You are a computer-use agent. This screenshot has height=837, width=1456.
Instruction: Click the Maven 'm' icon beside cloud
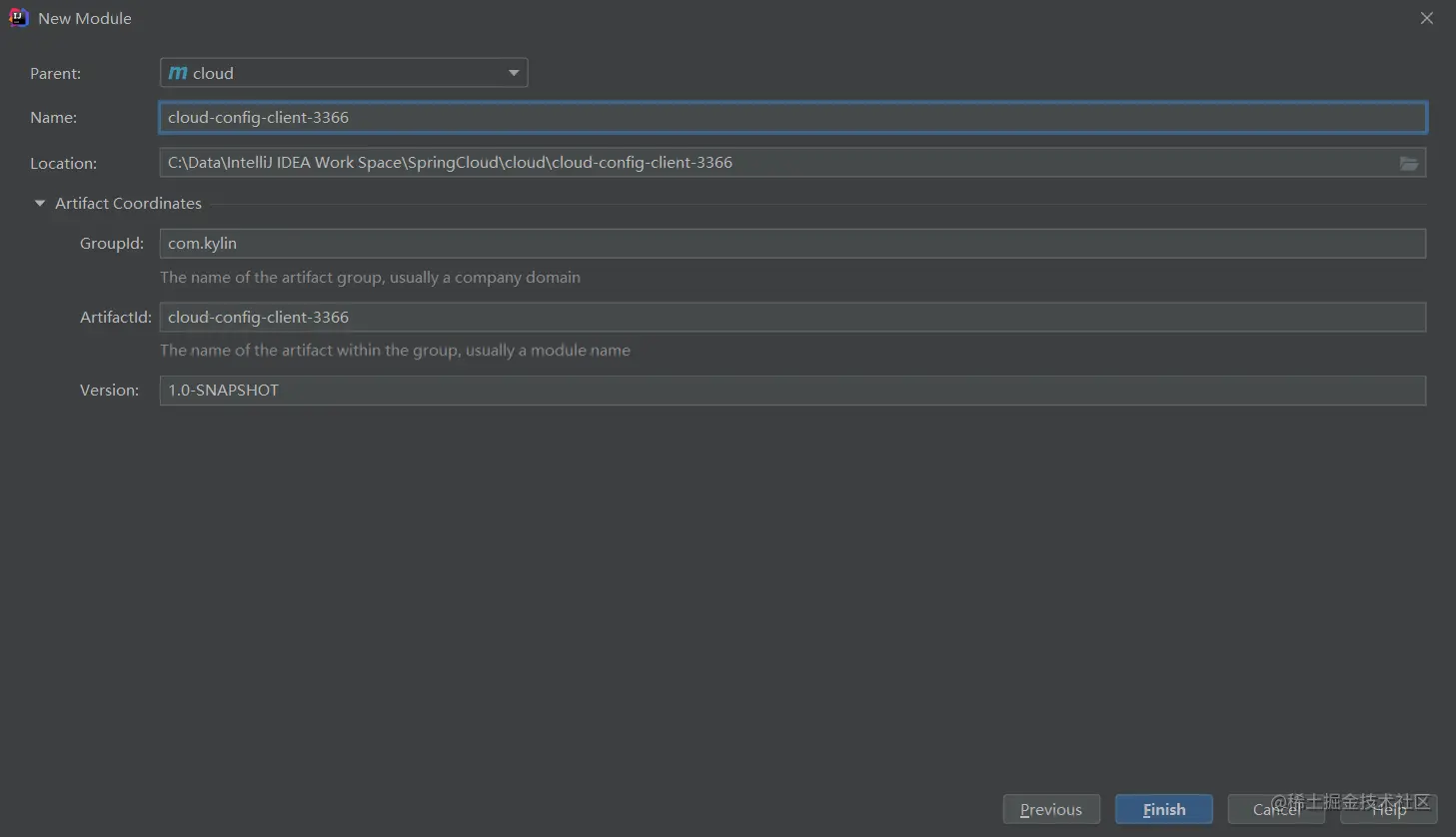coord(178,73)
